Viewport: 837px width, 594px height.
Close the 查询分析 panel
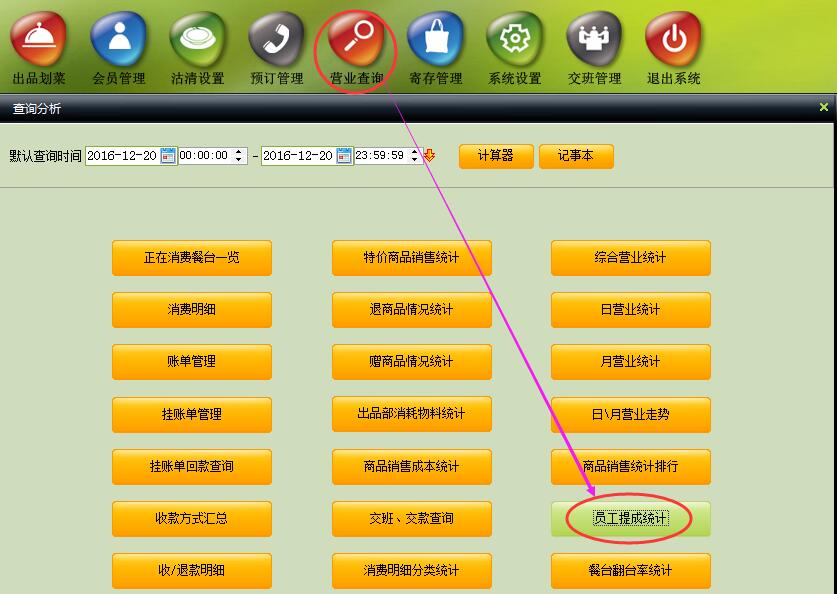(824, 108)
